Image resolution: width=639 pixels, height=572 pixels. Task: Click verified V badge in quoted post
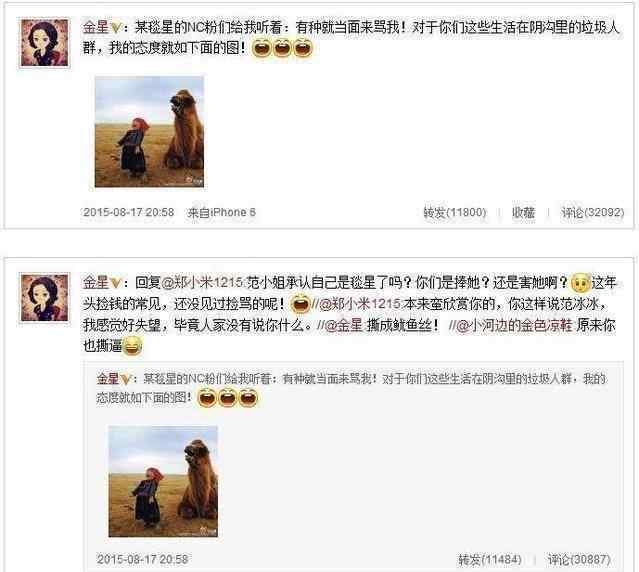[126, 379]
